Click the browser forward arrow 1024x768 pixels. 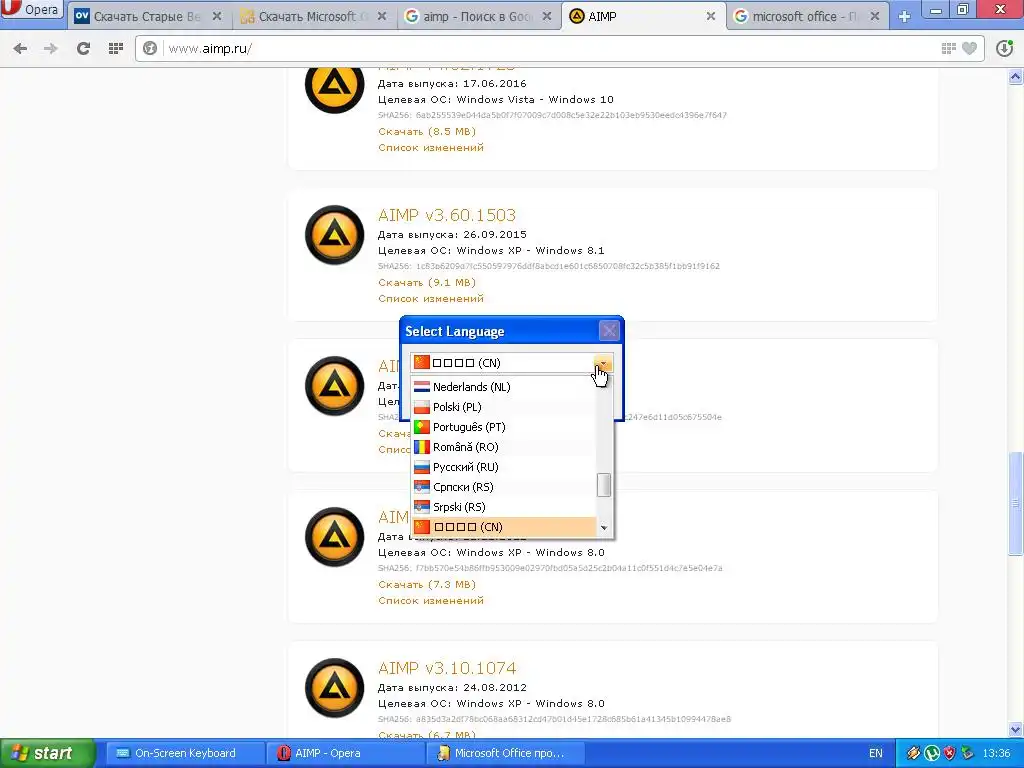[51, 48]
